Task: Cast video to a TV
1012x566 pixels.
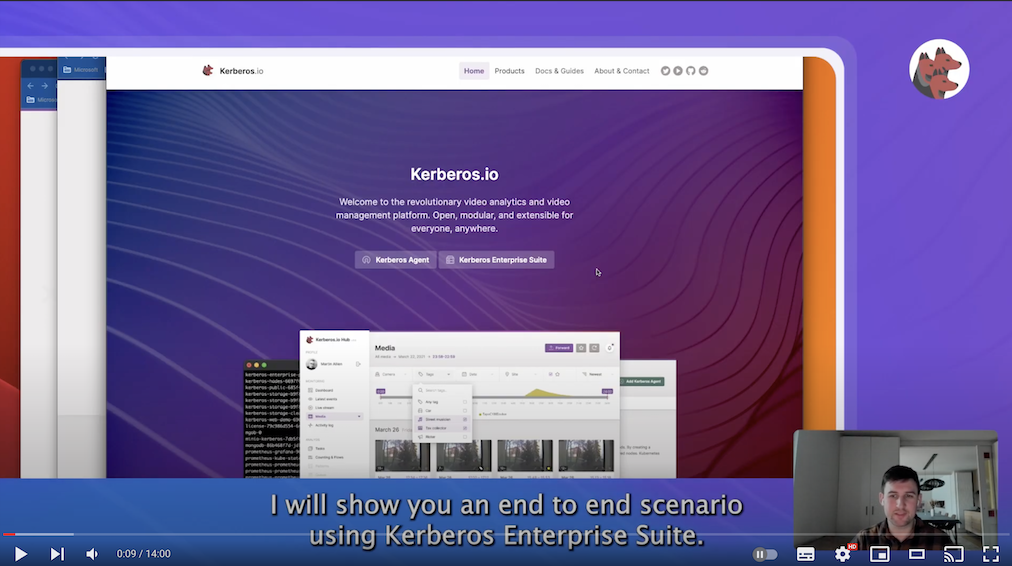Action: (954, 554)
